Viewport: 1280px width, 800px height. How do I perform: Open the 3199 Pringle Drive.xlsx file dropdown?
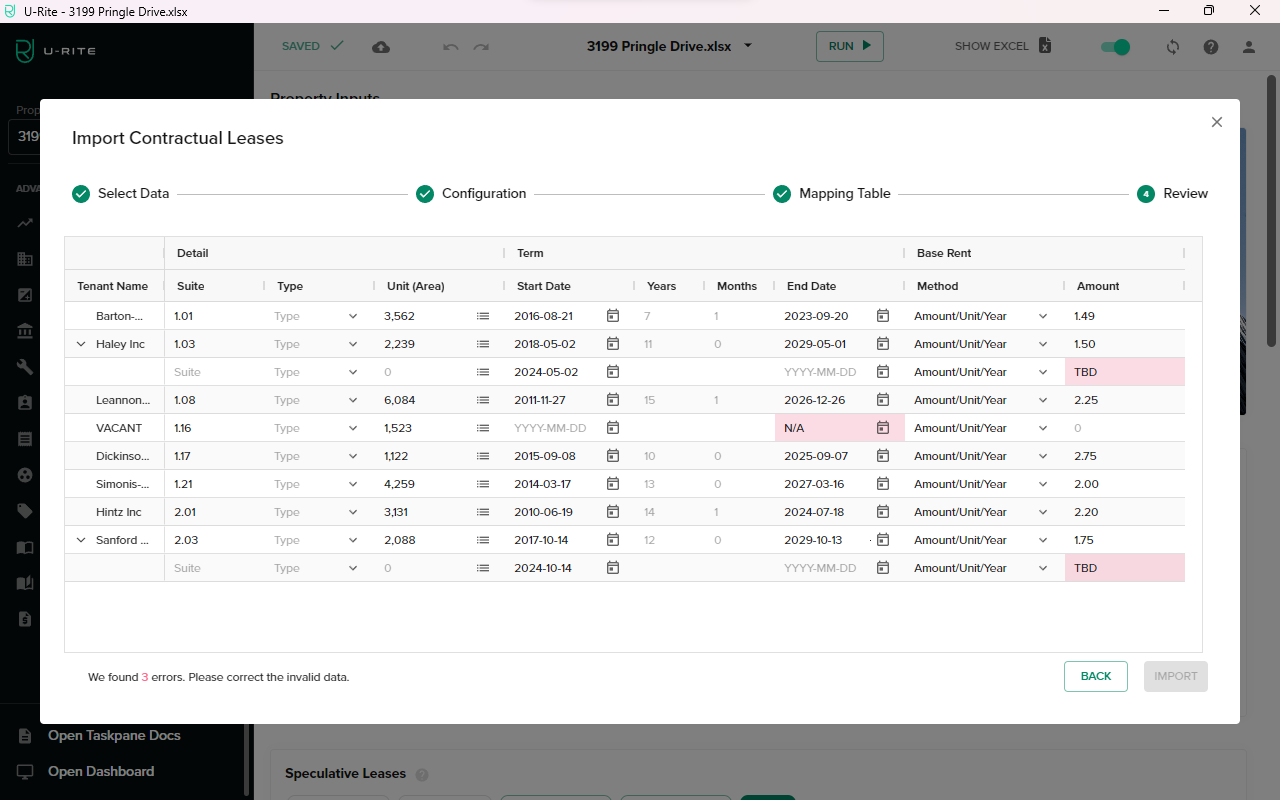(748, 46)
